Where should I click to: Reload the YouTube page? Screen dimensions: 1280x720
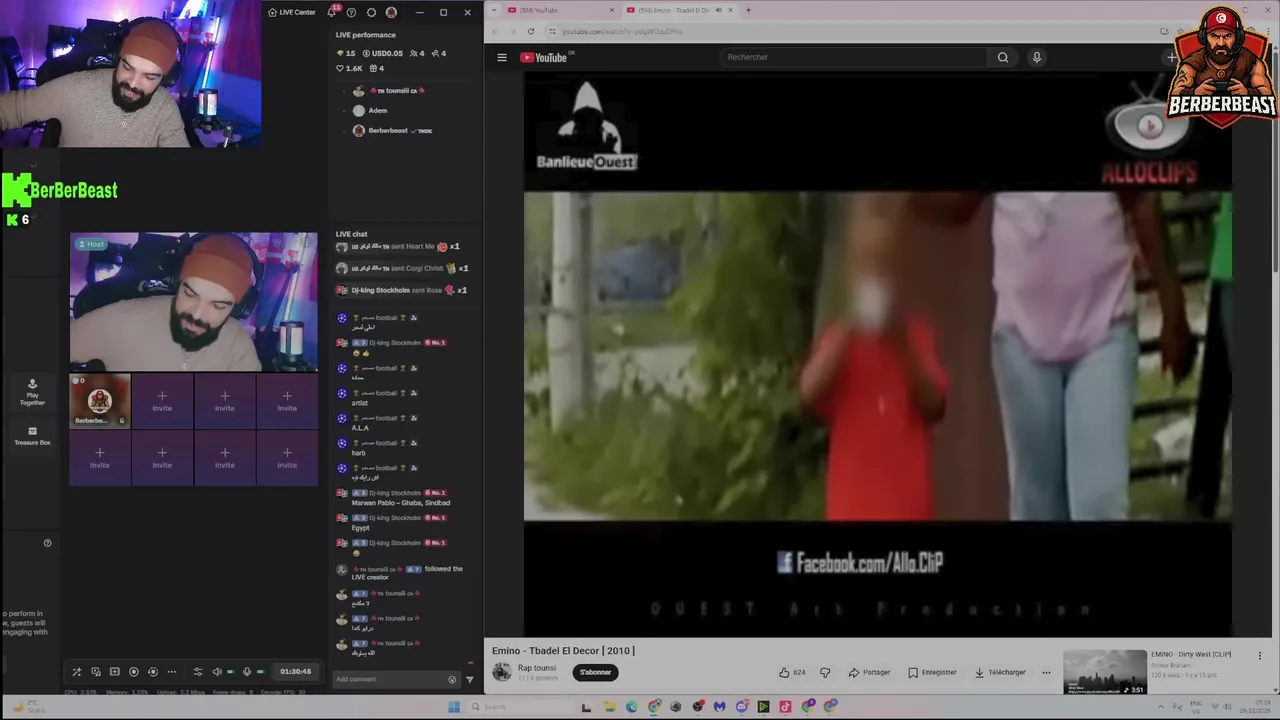(531, 31)
